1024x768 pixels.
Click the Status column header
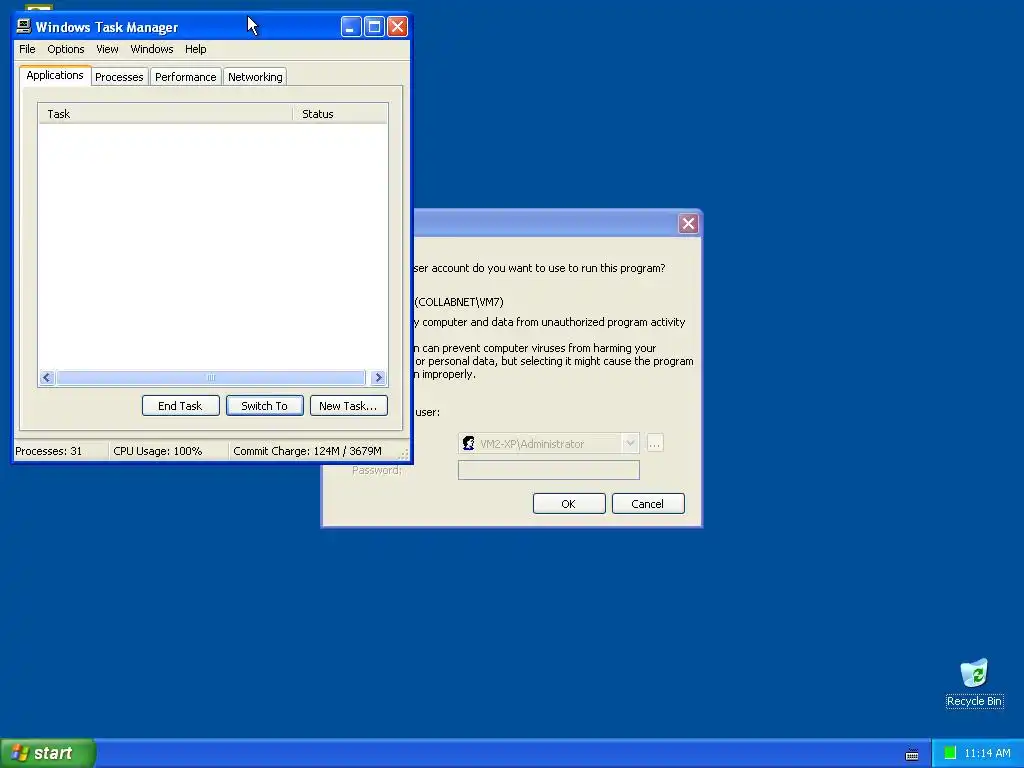tap(340, 114)
